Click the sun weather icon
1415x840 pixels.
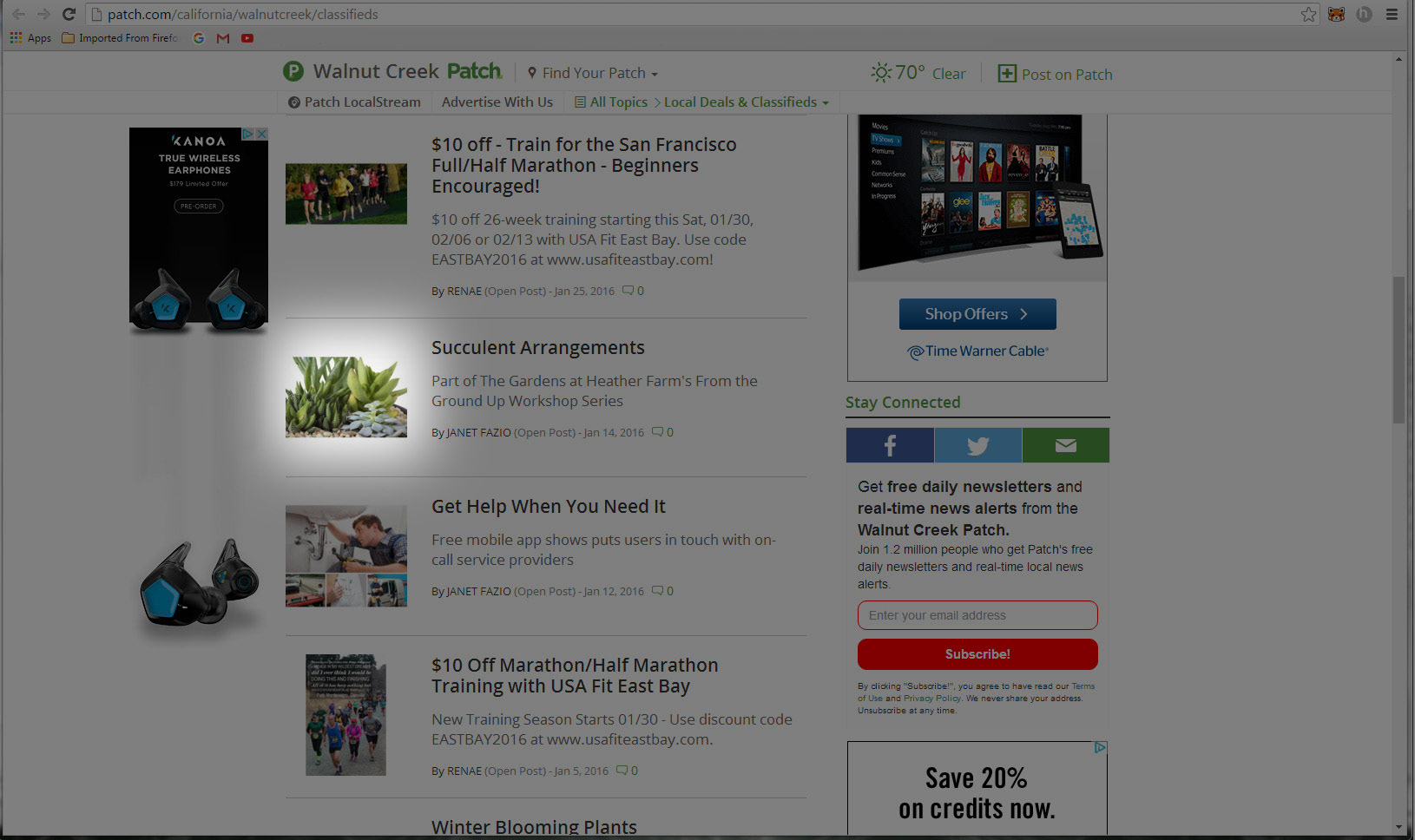pos(881,72)
